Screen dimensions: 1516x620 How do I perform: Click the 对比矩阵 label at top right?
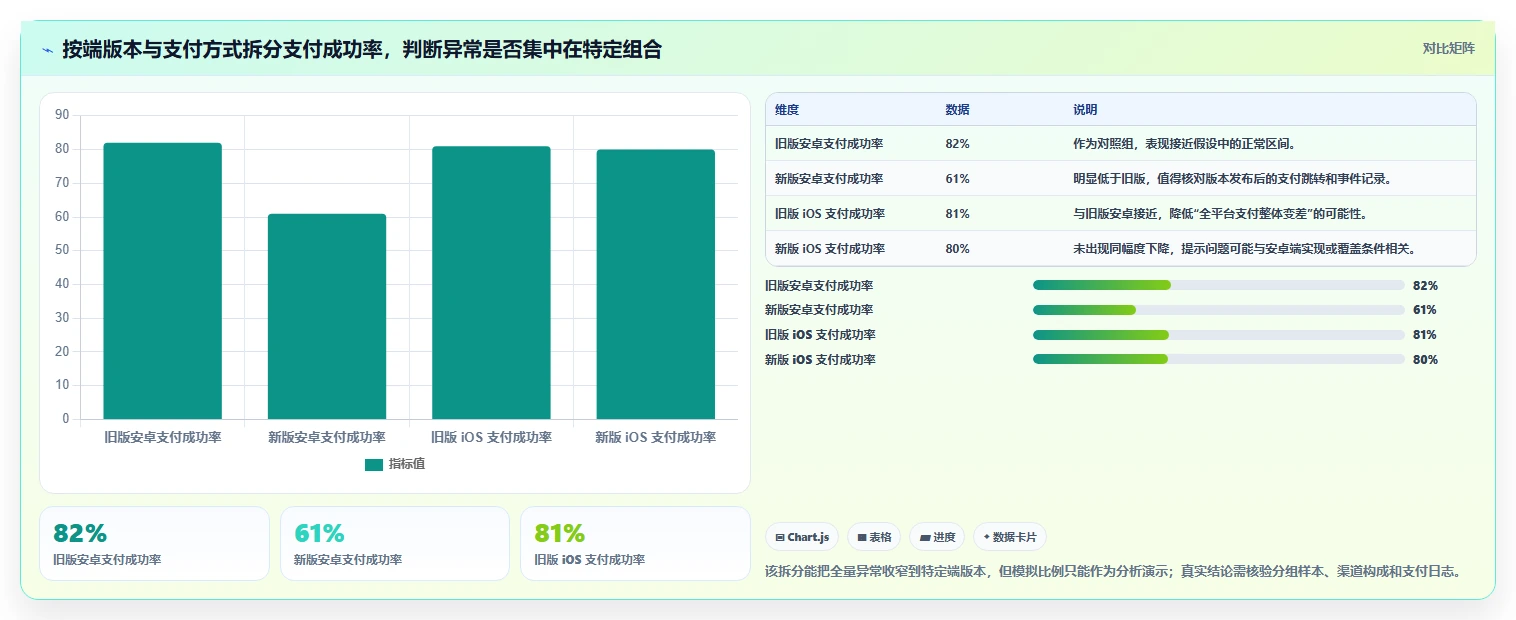(1448, 48)
